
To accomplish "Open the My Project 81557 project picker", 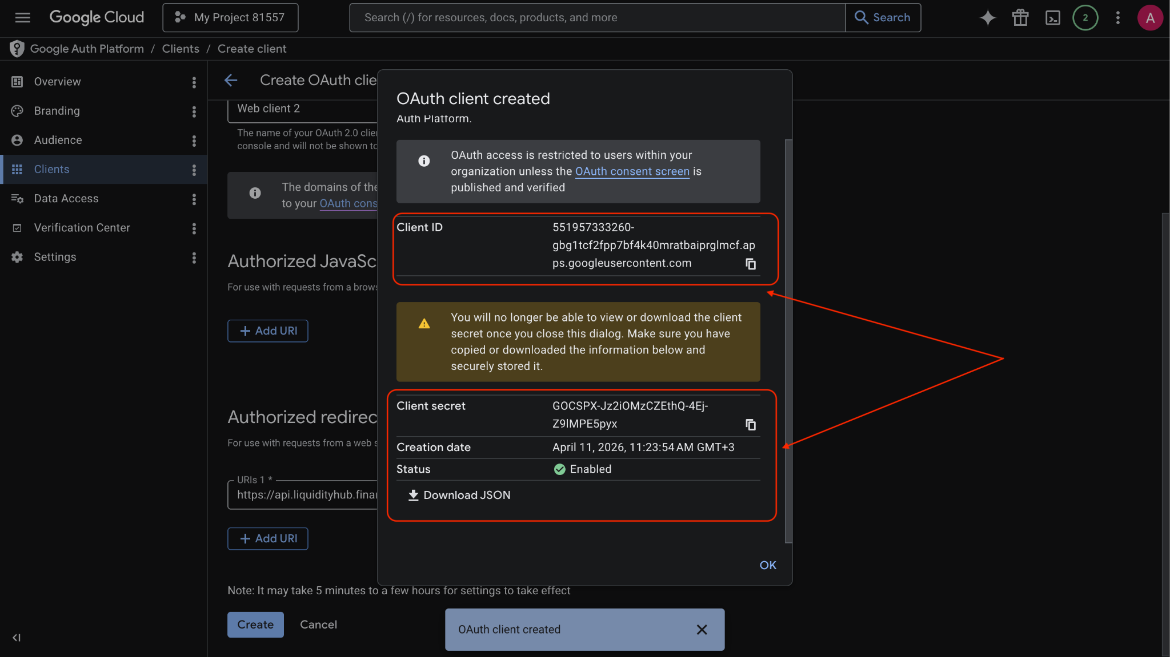I will coord(230,17).
